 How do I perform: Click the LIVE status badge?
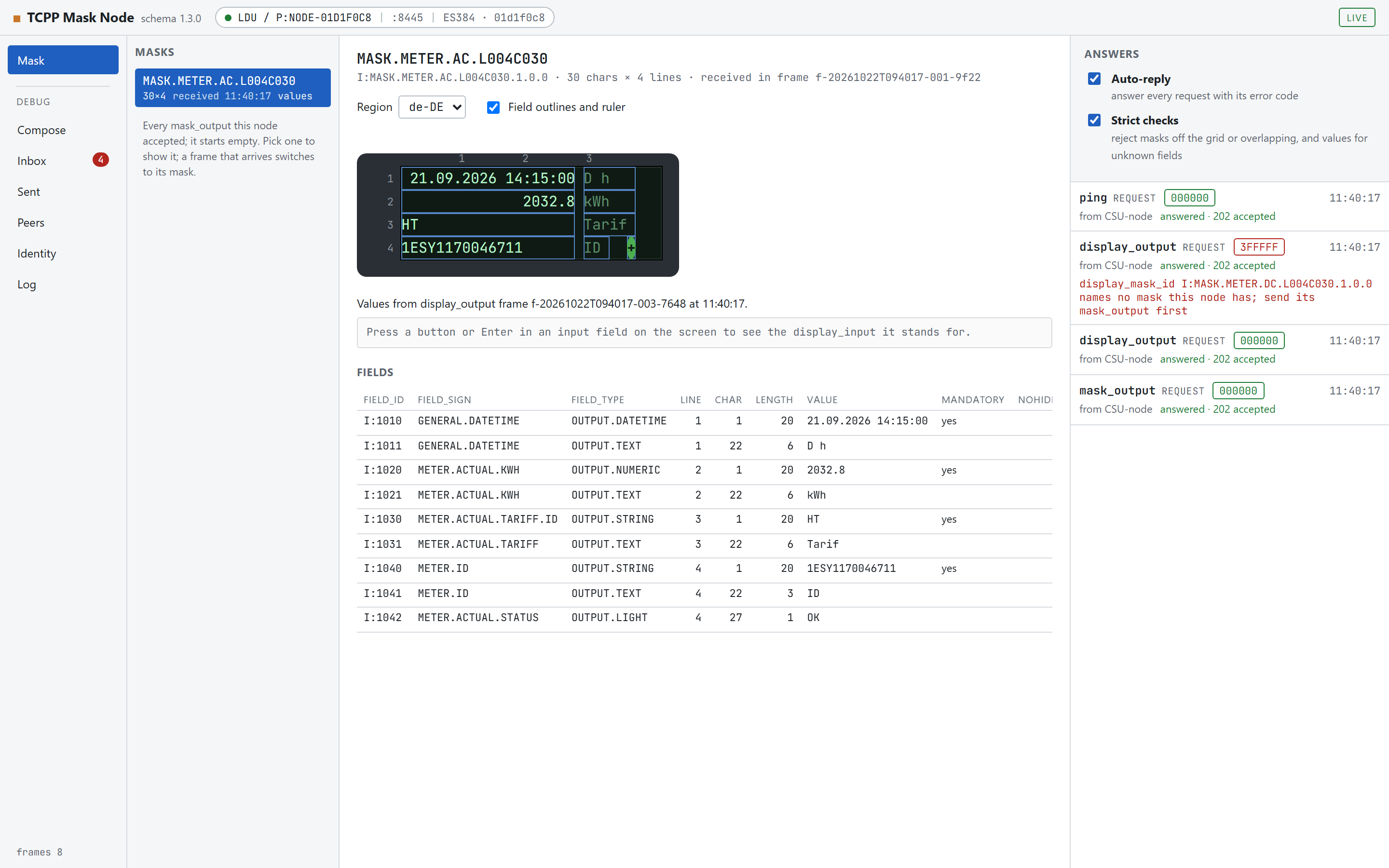pos(1357,18)
